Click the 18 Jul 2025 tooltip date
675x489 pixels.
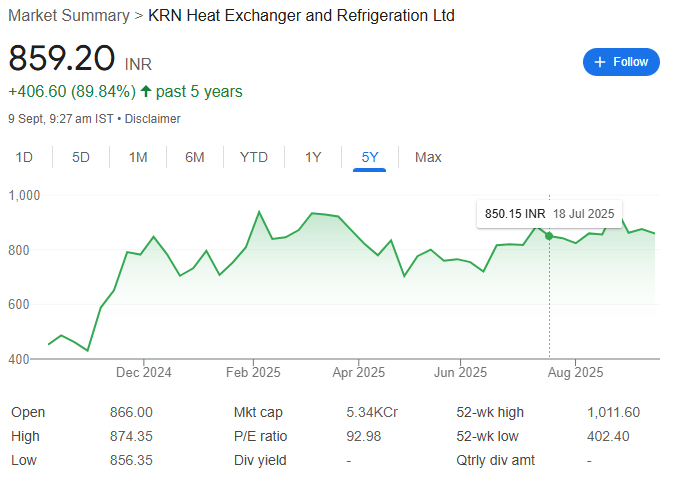point(583,214)
